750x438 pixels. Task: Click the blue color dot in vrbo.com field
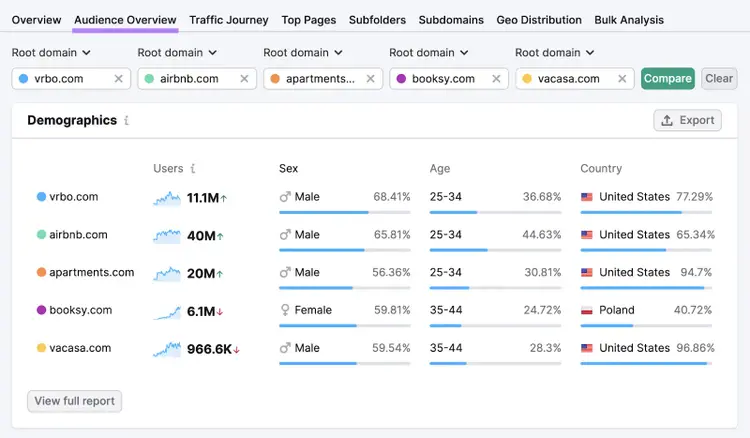(x=23, y=78)
